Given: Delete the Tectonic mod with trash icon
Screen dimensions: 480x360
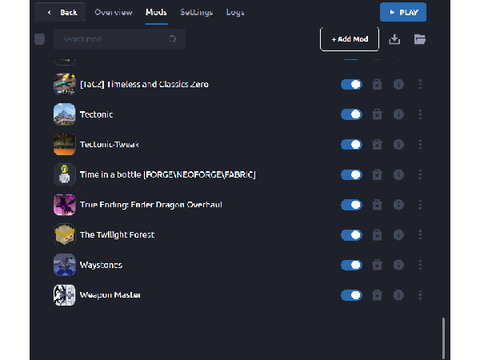Looking at the screenshot, I should 377,114.
